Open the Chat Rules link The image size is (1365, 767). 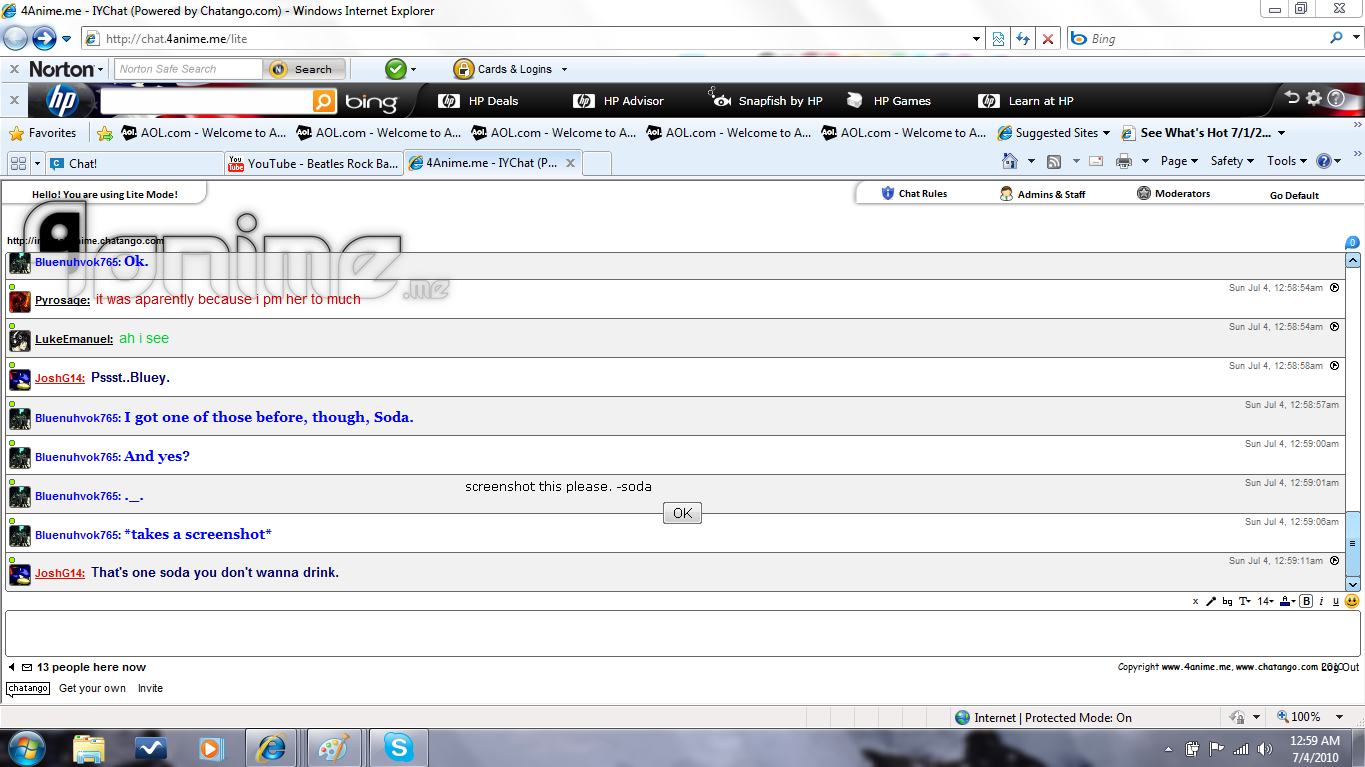[914, 193]
